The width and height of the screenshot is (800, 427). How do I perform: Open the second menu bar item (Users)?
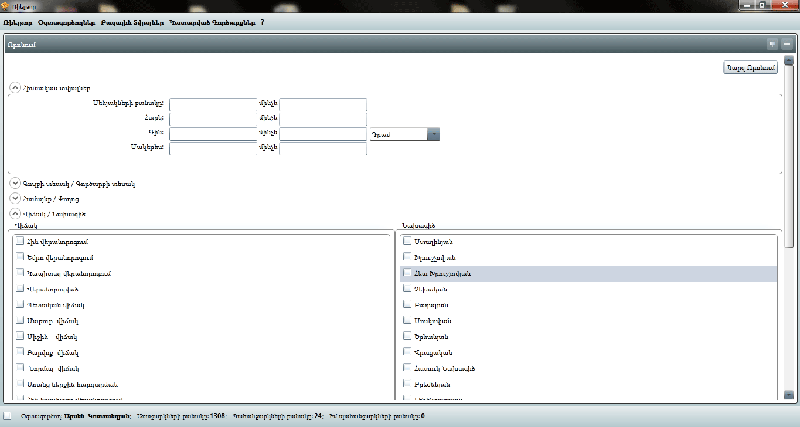[x=67, y=23]
